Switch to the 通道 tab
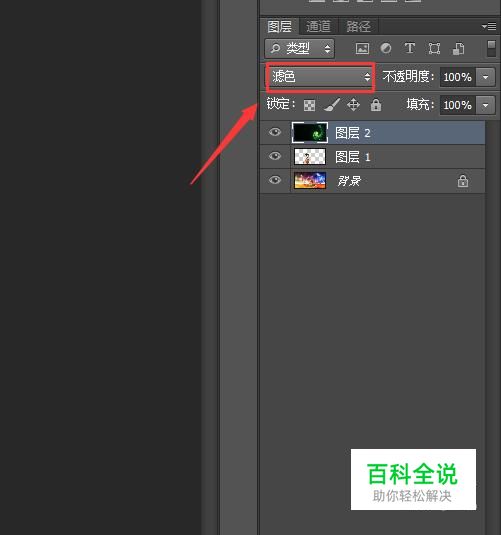This screenshot has width=501, height=535. tap(318, 26)
